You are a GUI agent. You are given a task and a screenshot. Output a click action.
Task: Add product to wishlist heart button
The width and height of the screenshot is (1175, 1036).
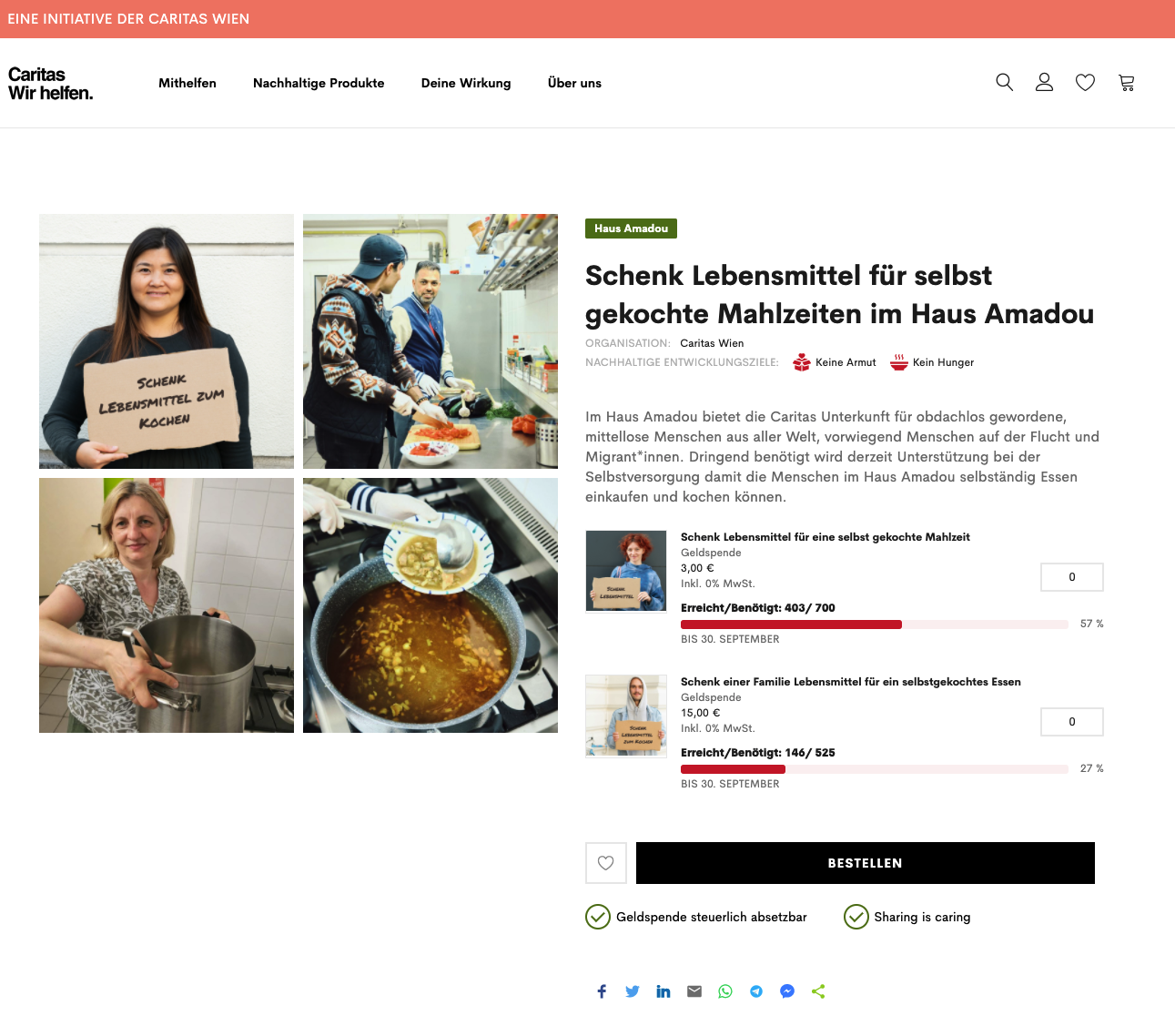[606, 863]
